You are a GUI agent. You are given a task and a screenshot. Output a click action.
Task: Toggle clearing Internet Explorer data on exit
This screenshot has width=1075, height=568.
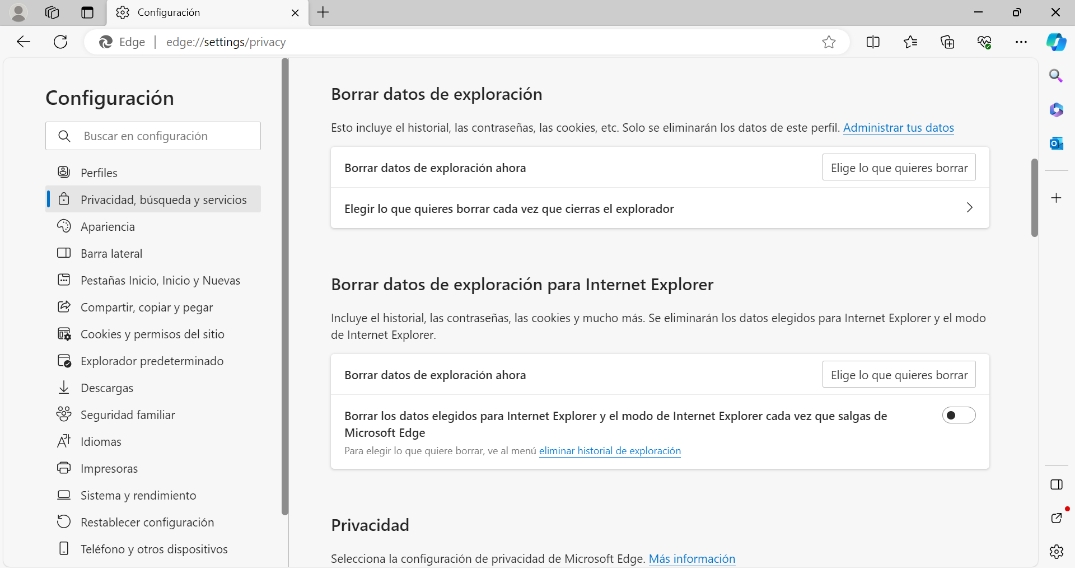[958, 415]
